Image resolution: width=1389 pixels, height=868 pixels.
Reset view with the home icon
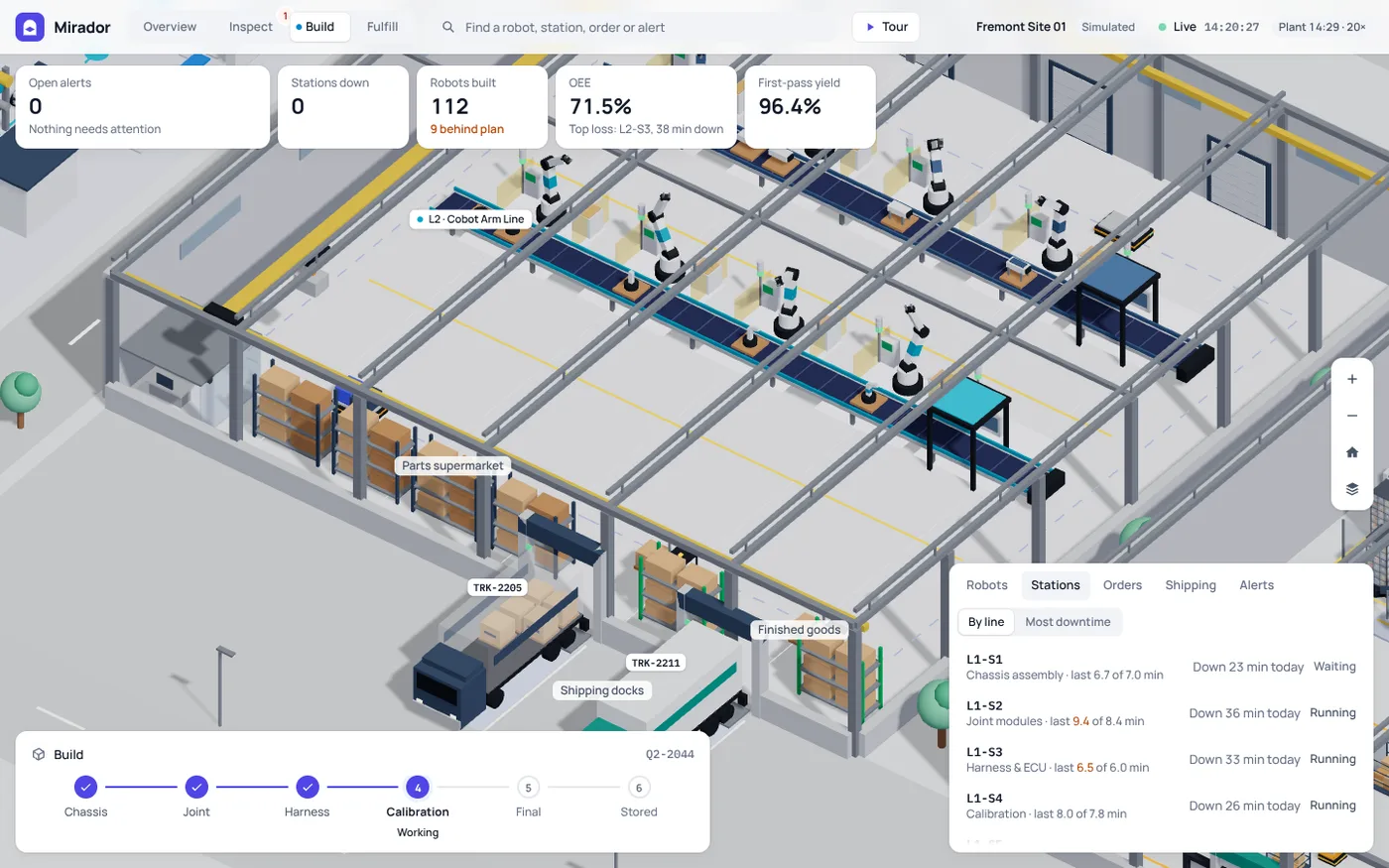coord(1351,452)
